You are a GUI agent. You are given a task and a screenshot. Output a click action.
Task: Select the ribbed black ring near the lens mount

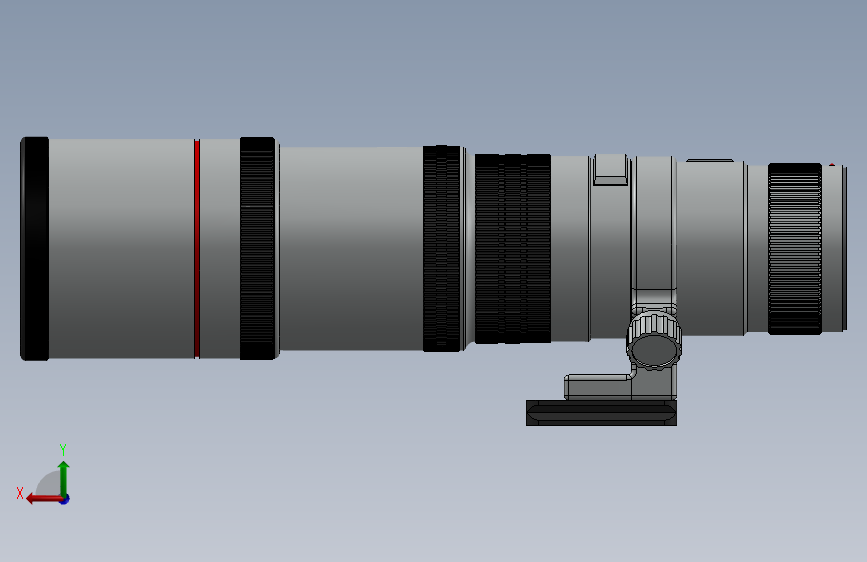[x=795, y=249]
